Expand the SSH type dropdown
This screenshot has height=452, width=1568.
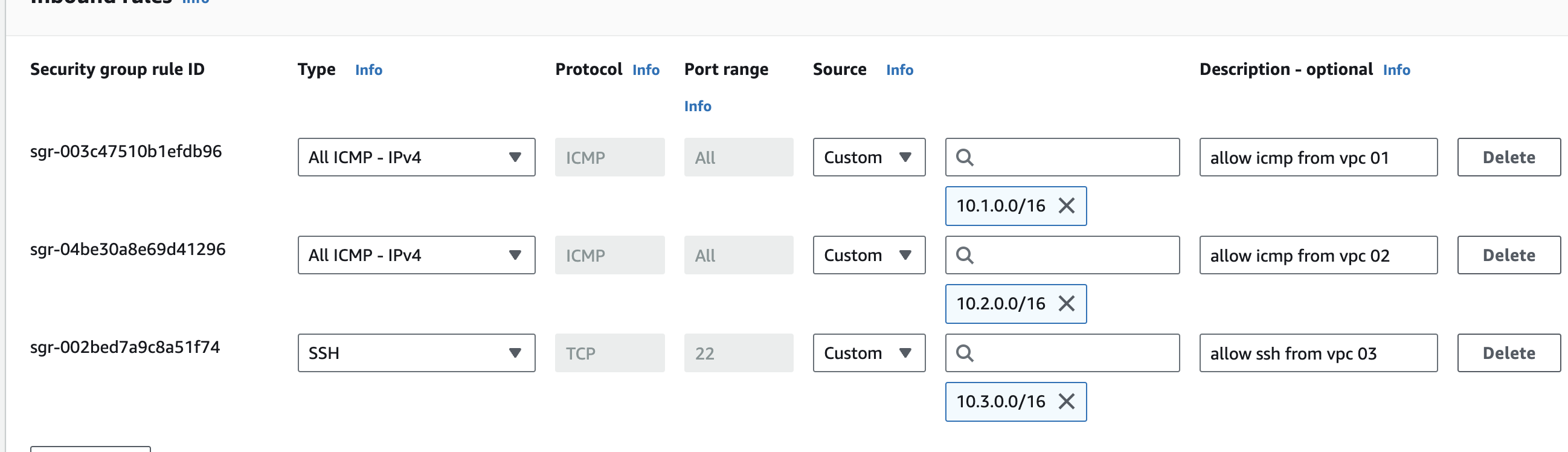tap(416, 354)
